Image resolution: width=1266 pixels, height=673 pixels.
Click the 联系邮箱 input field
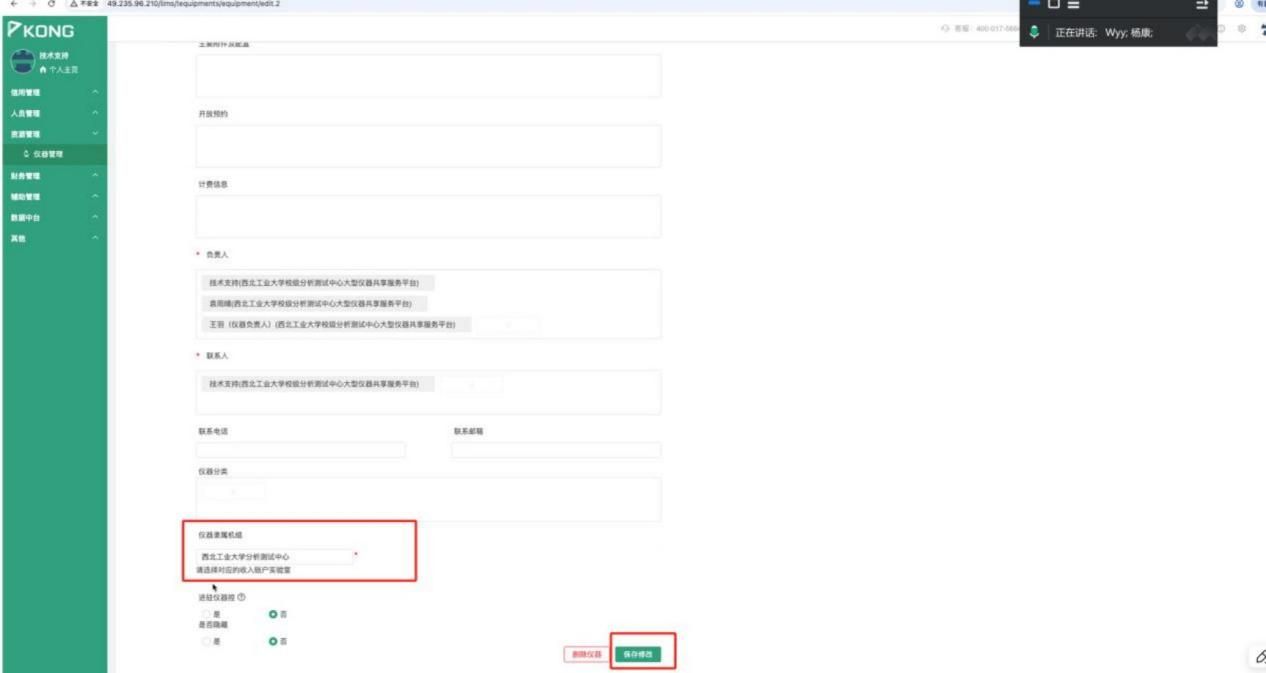point(556,450)
